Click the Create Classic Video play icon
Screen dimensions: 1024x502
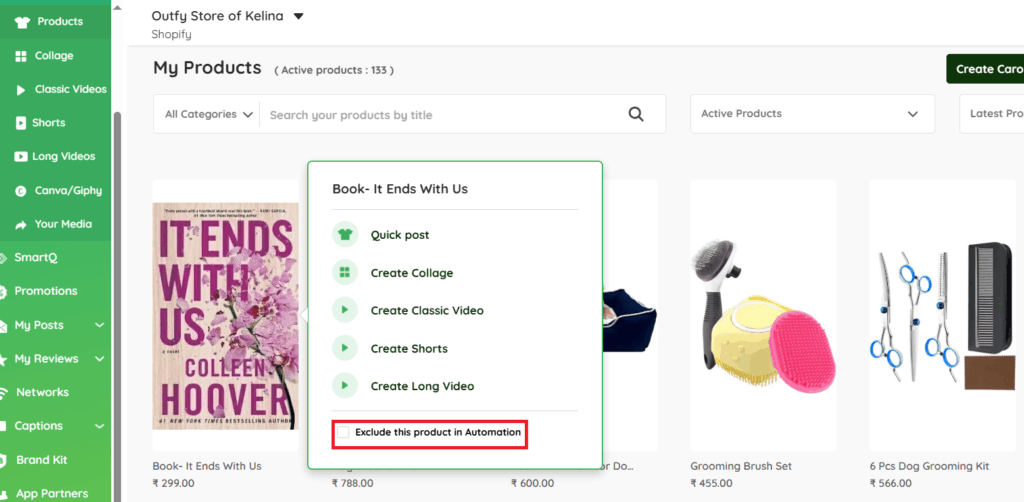pos(344,311)
